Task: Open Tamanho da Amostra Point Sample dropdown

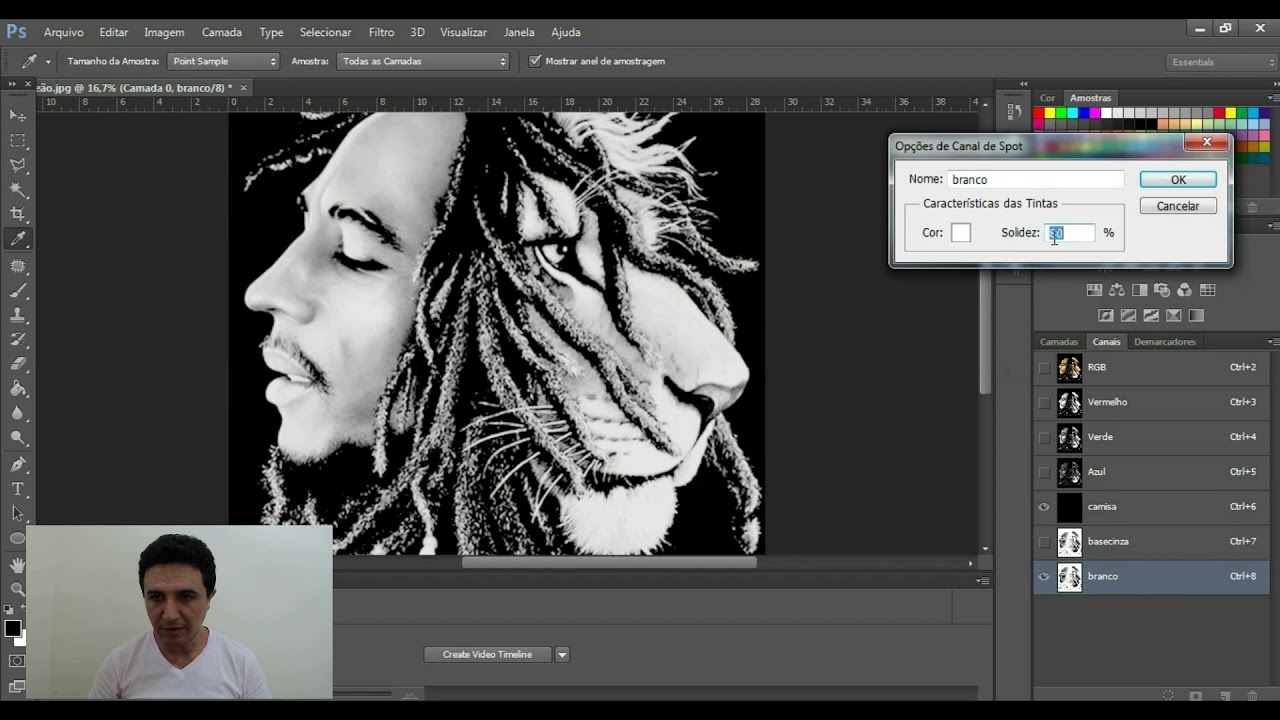Action: point(224,61)
